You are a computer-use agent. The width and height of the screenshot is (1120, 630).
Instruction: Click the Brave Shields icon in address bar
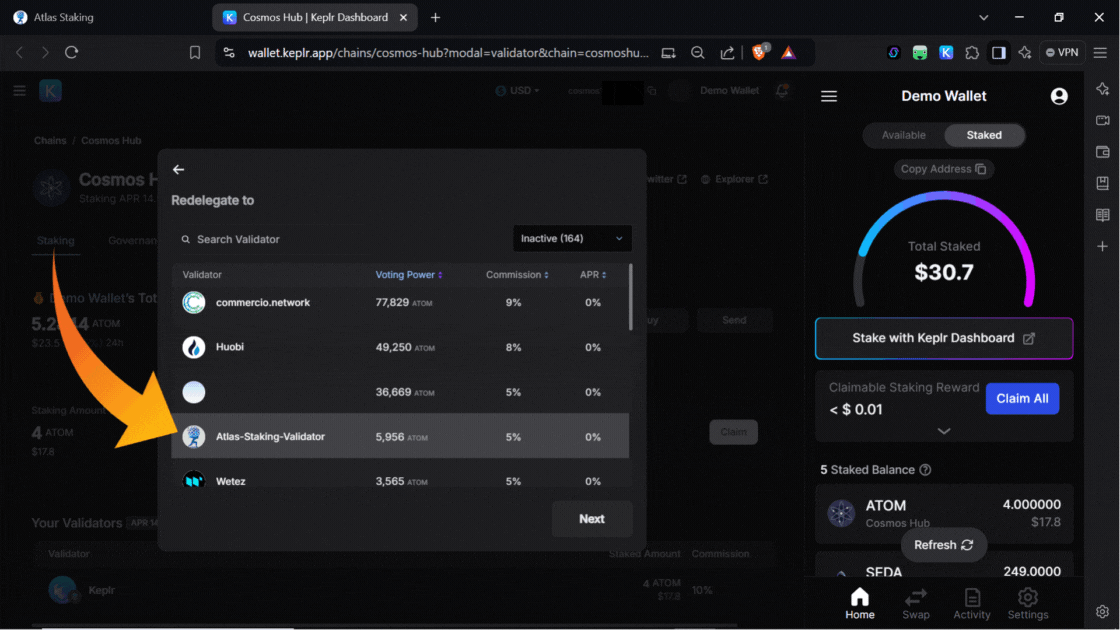pos(759,52)
